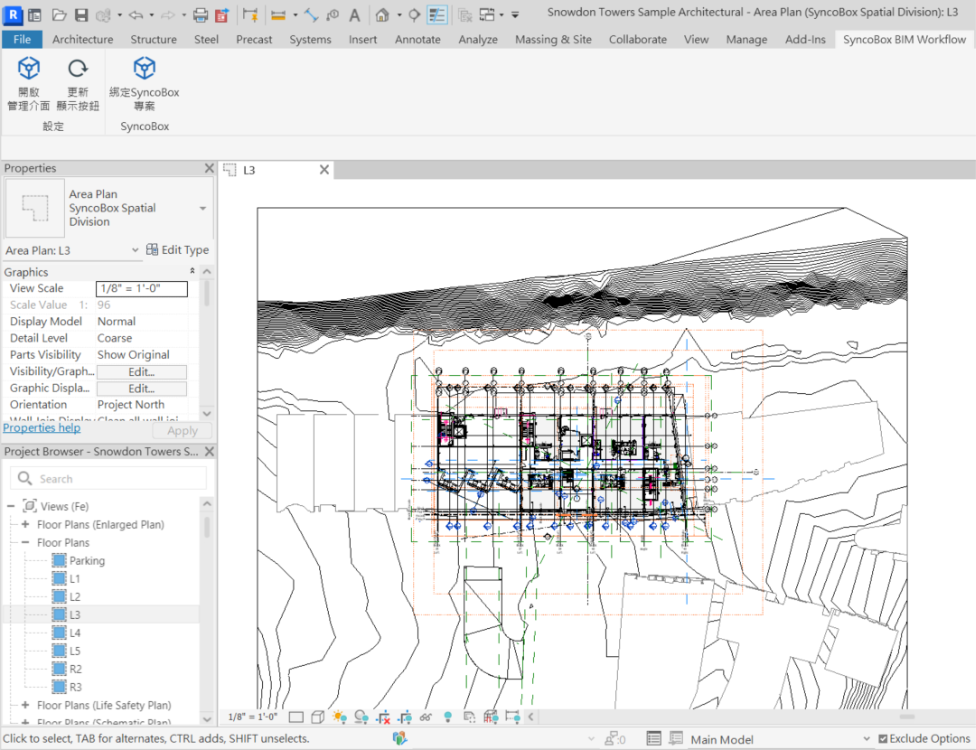Collapse the Views (Fe) tree node
Image resolution: width=976 pixels, height=750 pixels.
coord(11,506)
